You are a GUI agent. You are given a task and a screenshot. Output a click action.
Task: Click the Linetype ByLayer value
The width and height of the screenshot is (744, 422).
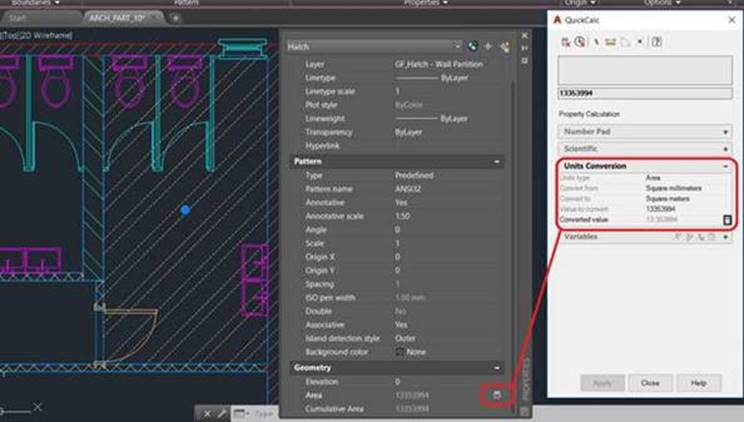point(432,77)
